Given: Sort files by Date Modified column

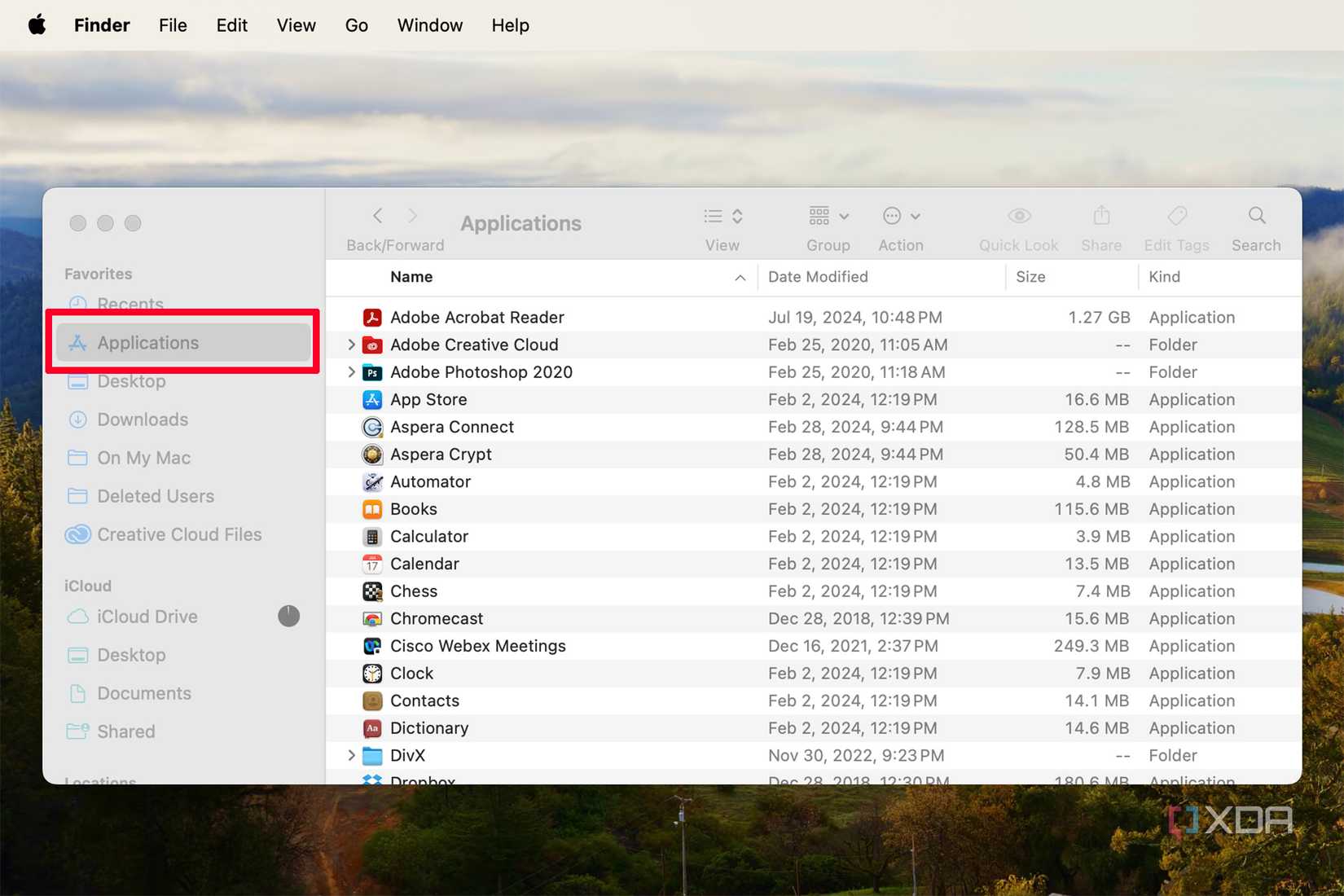Looking at the screenshot, I should [818, 277].
